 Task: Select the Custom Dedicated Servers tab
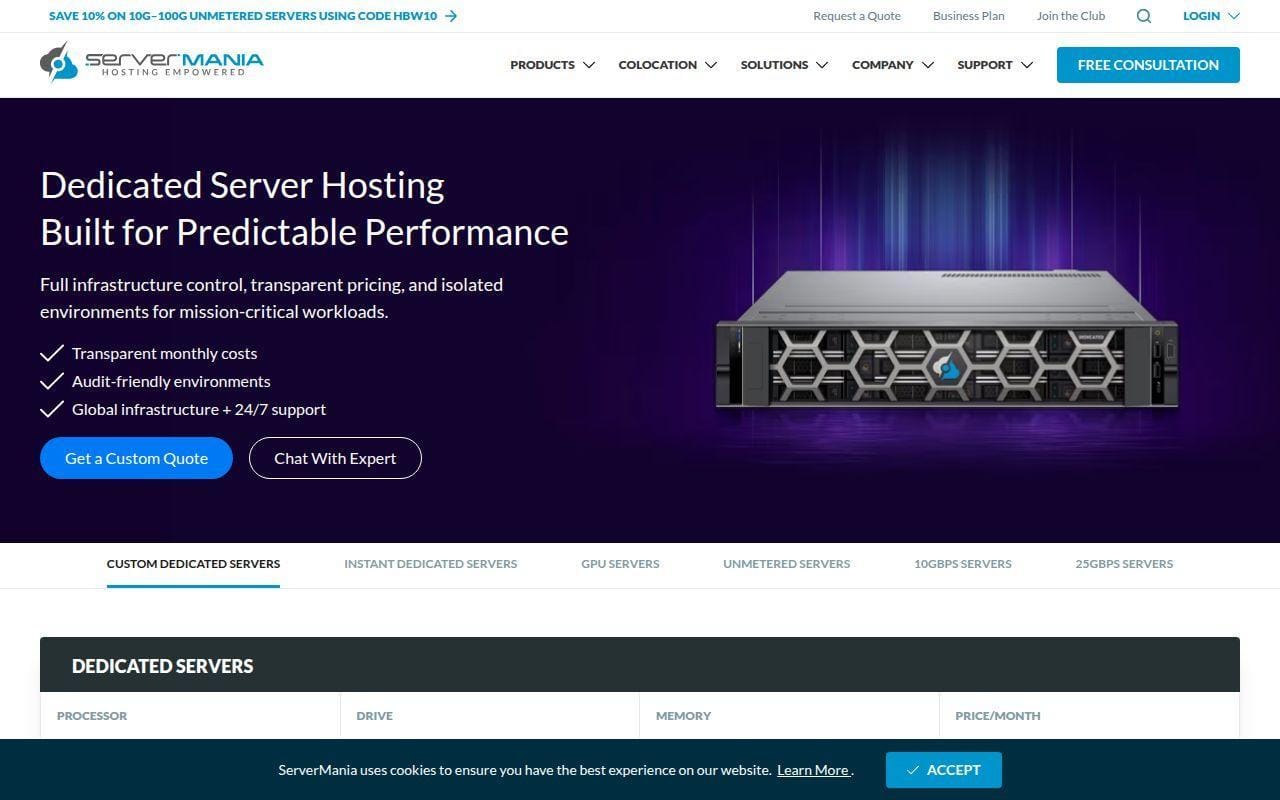click(x=193, y=564)
